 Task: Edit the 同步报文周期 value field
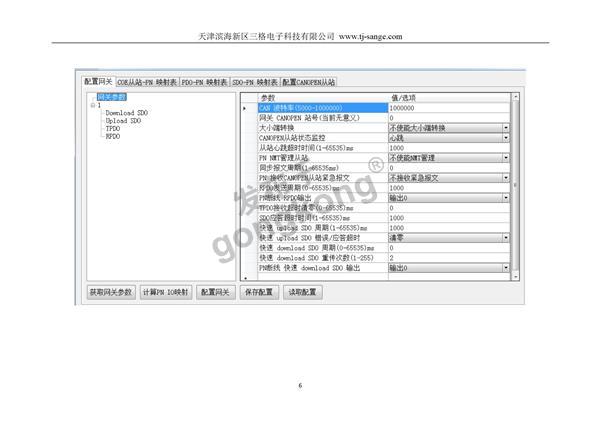pos(449,168)
